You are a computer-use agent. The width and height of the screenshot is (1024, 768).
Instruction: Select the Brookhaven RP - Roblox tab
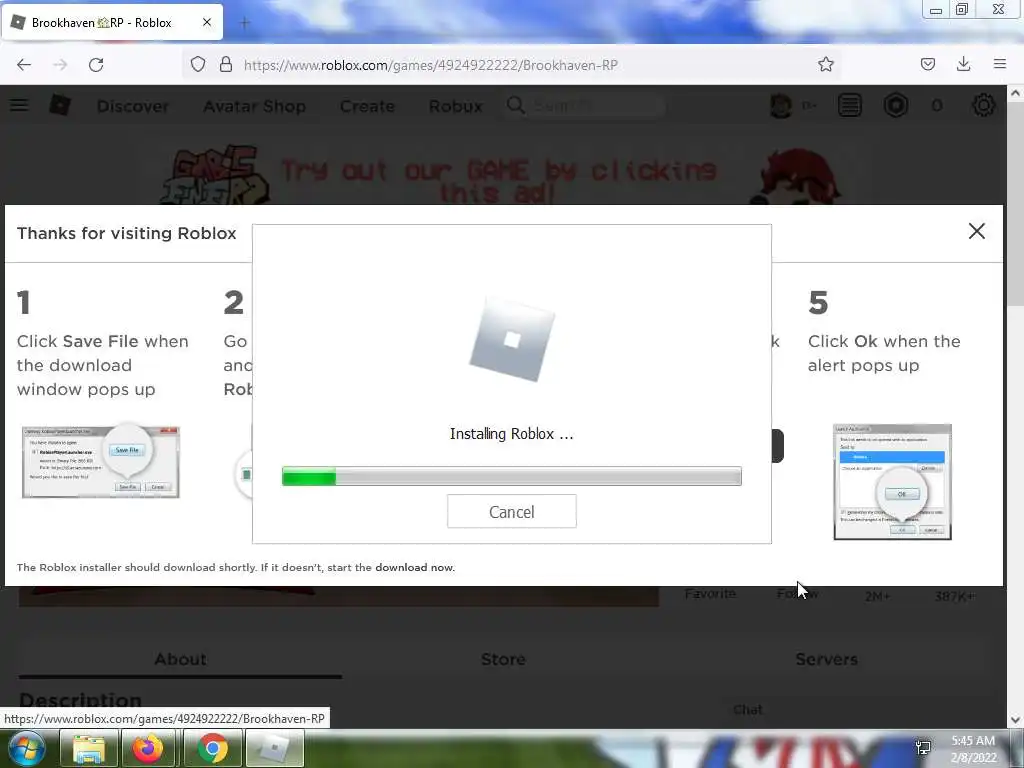click(x=112, y=22)
